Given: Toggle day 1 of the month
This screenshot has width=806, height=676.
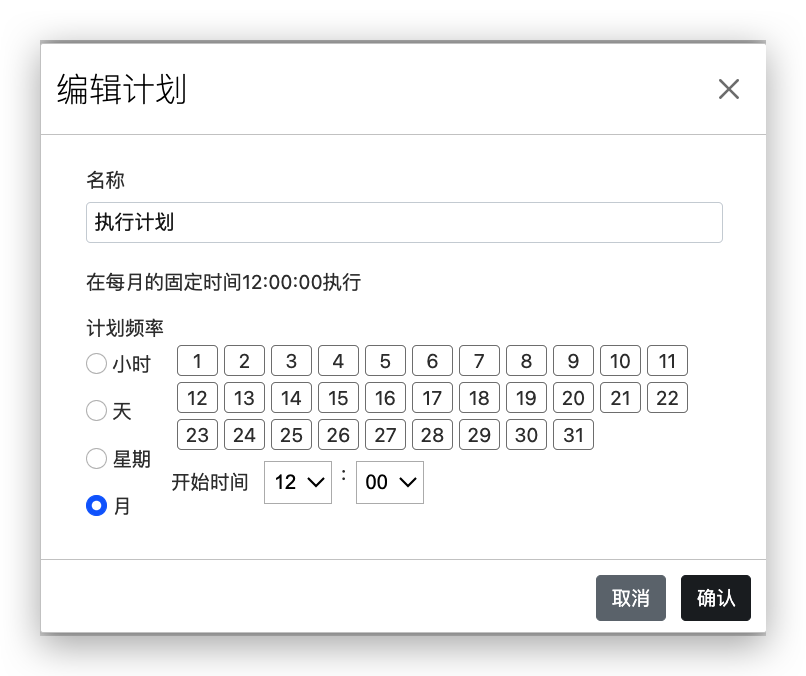Looking at the screenshot, I should point(197,361).
